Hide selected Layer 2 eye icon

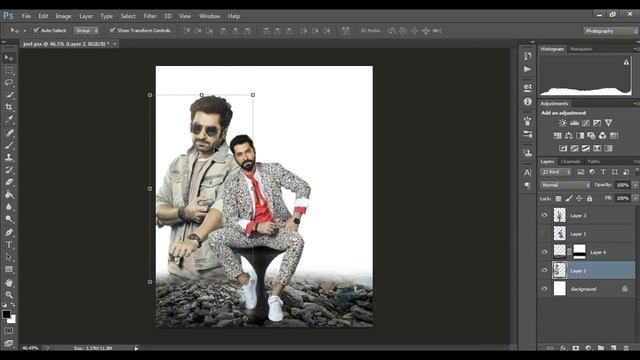(x=544, y=270)
